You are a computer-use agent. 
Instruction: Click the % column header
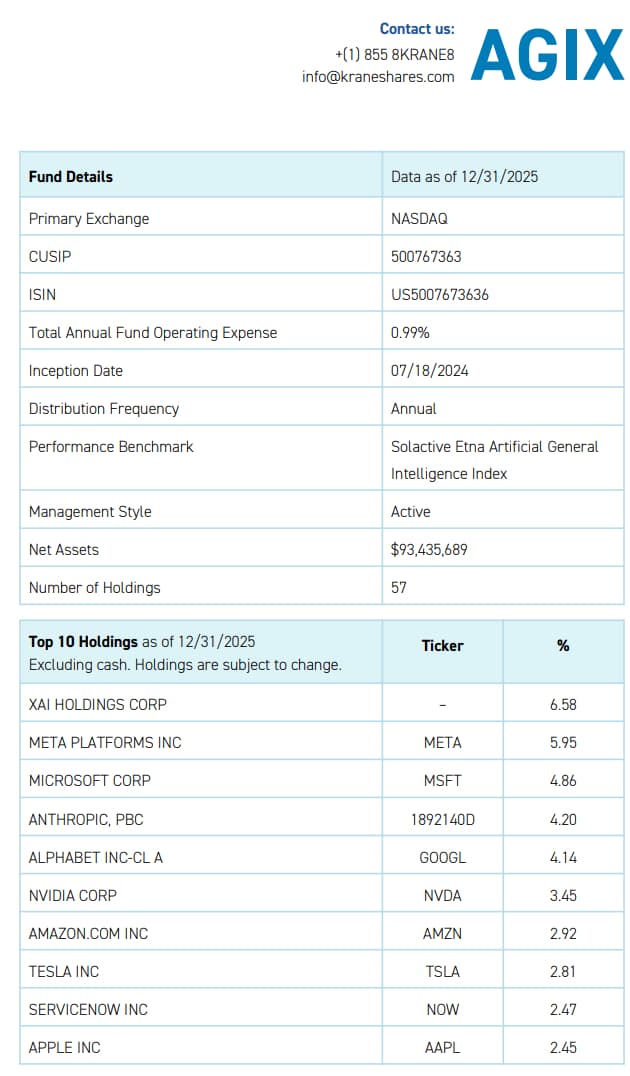(x=563, y=646)
